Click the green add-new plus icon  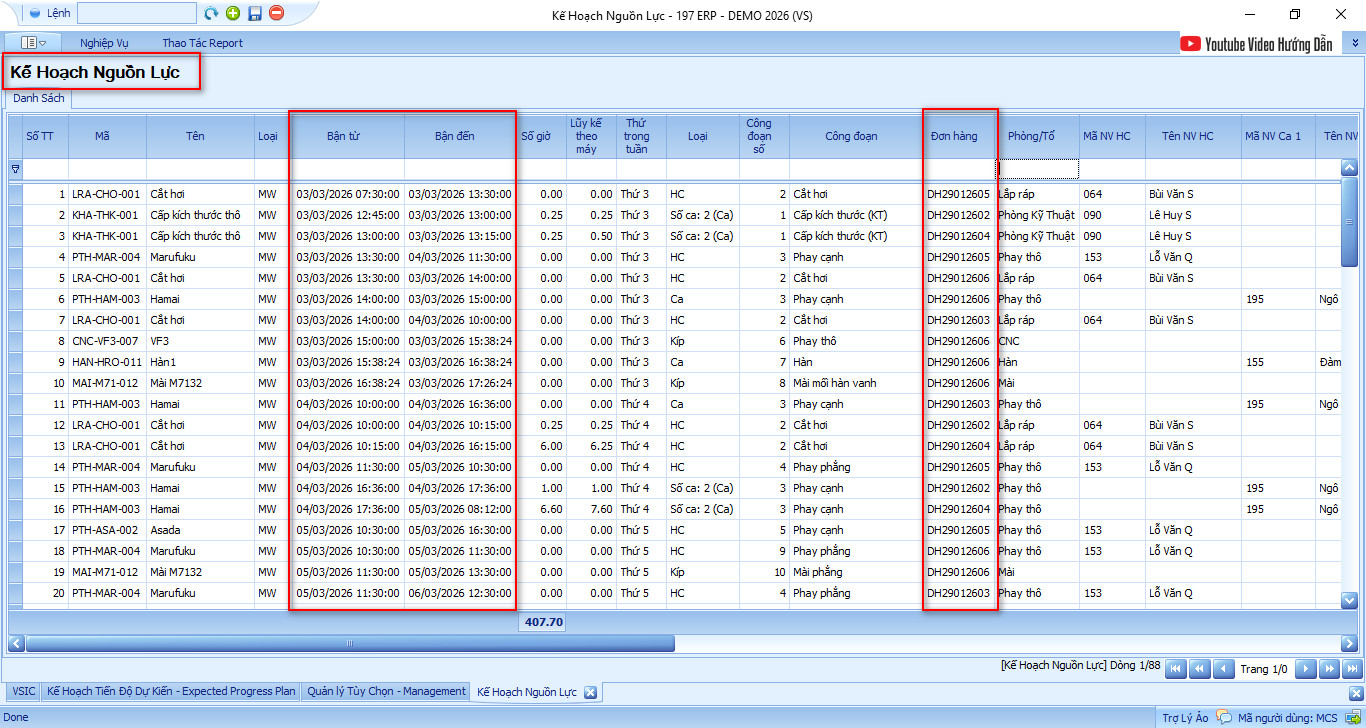pos(232,13)
